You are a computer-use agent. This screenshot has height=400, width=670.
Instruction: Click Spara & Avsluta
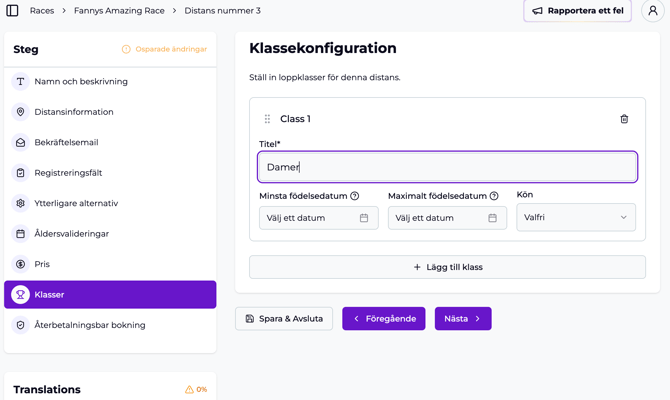284,319
